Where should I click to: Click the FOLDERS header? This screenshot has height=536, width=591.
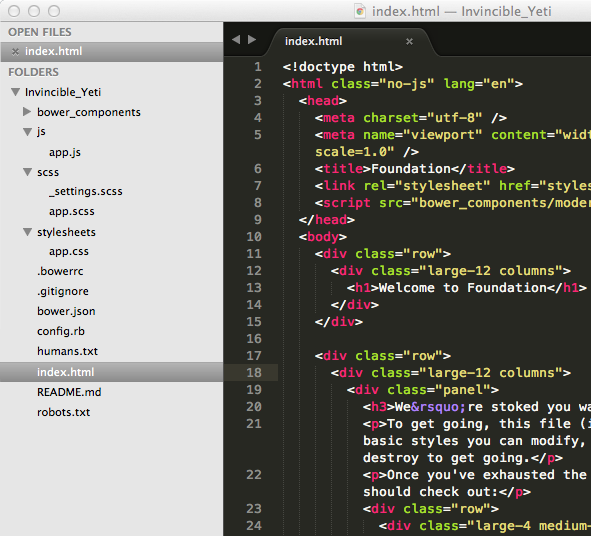[x=34, y=72]
